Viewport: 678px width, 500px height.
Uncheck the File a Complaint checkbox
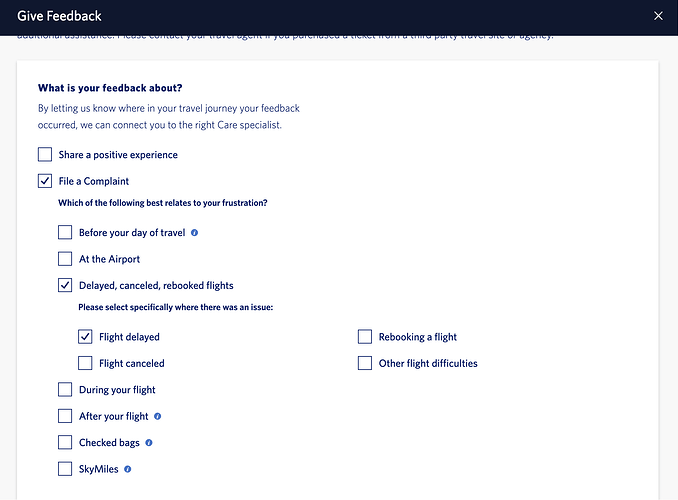point(45,181)
